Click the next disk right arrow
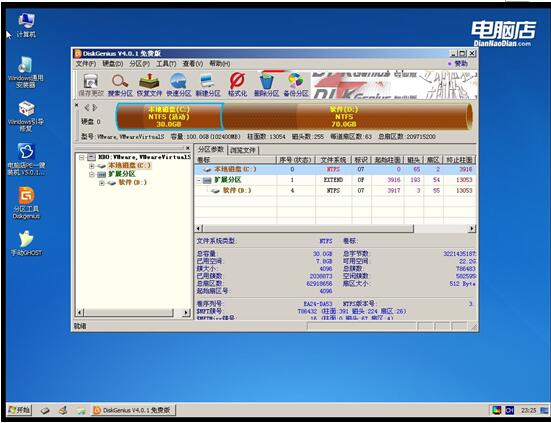551x423 pixels. coord(95,108)
